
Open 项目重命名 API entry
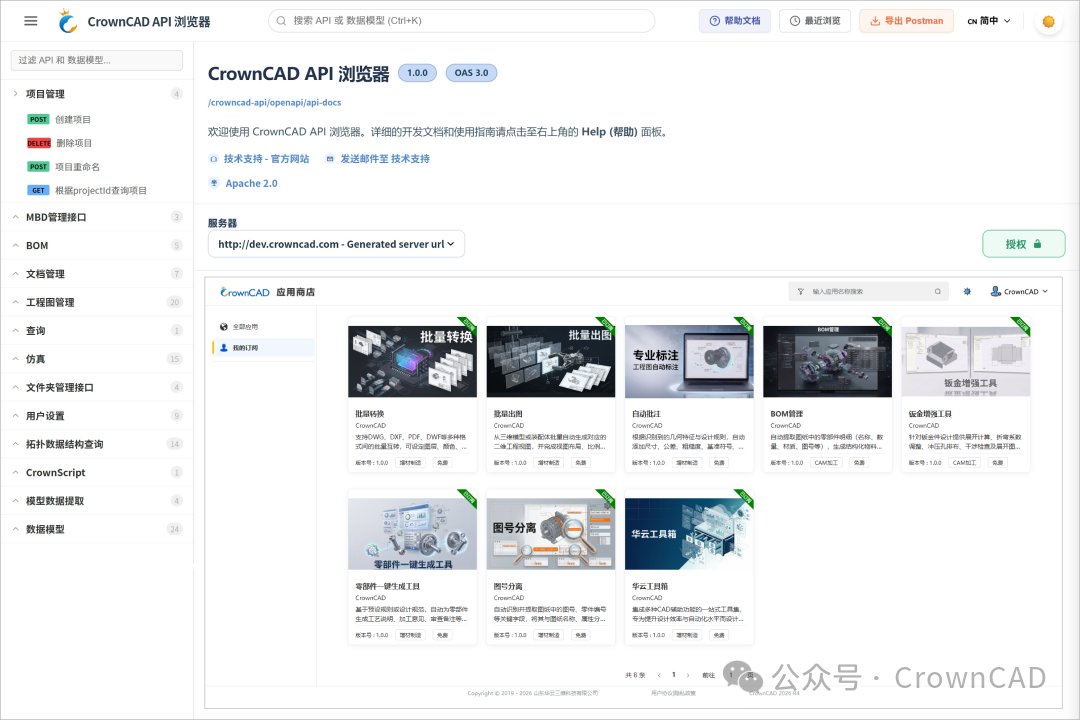tap(77, 167)
